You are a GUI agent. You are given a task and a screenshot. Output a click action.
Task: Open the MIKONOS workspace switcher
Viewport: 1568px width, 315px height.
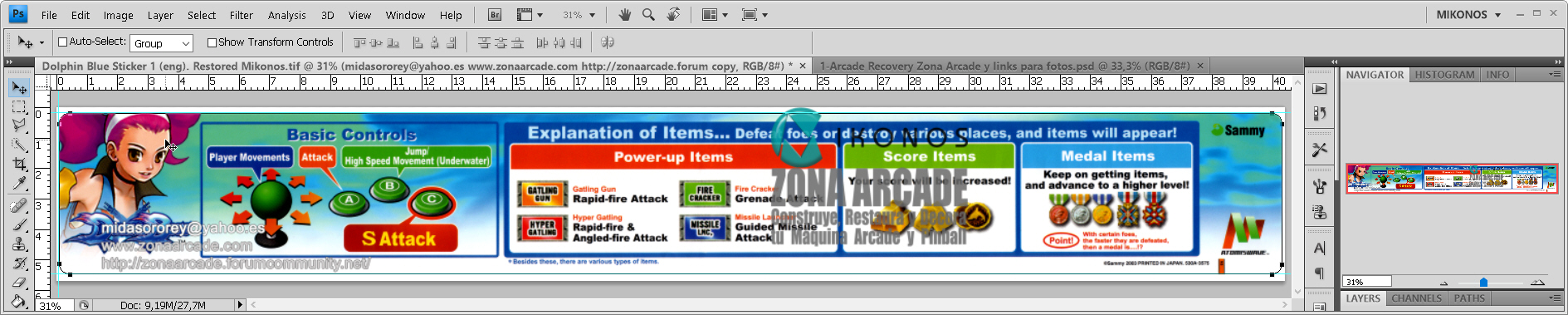pos(1468,15)
